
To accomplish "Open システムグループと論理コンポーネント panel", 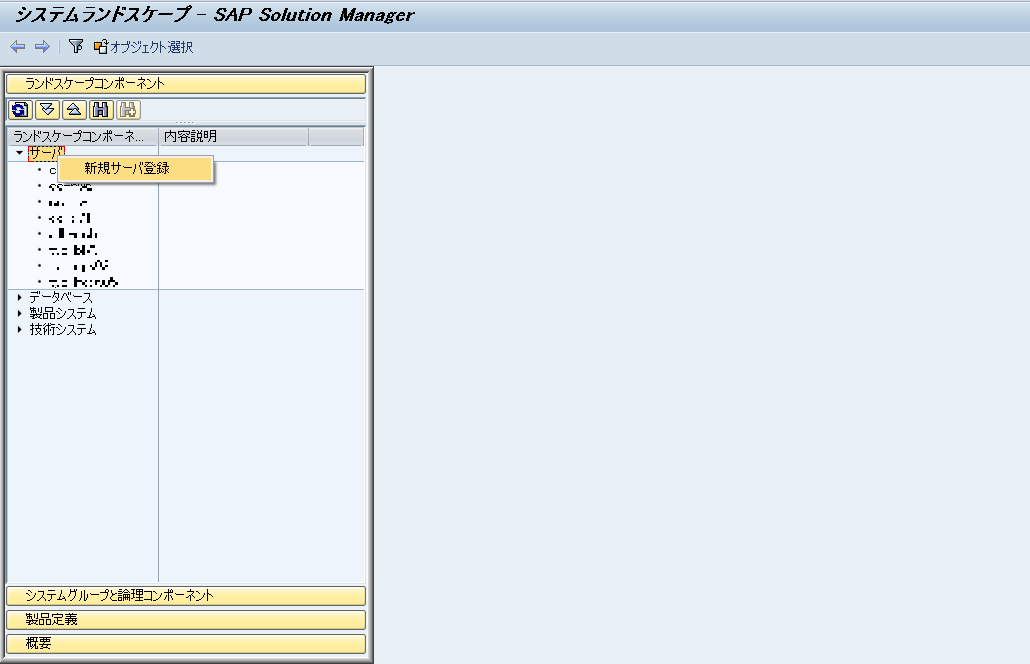I will (186, 596).
